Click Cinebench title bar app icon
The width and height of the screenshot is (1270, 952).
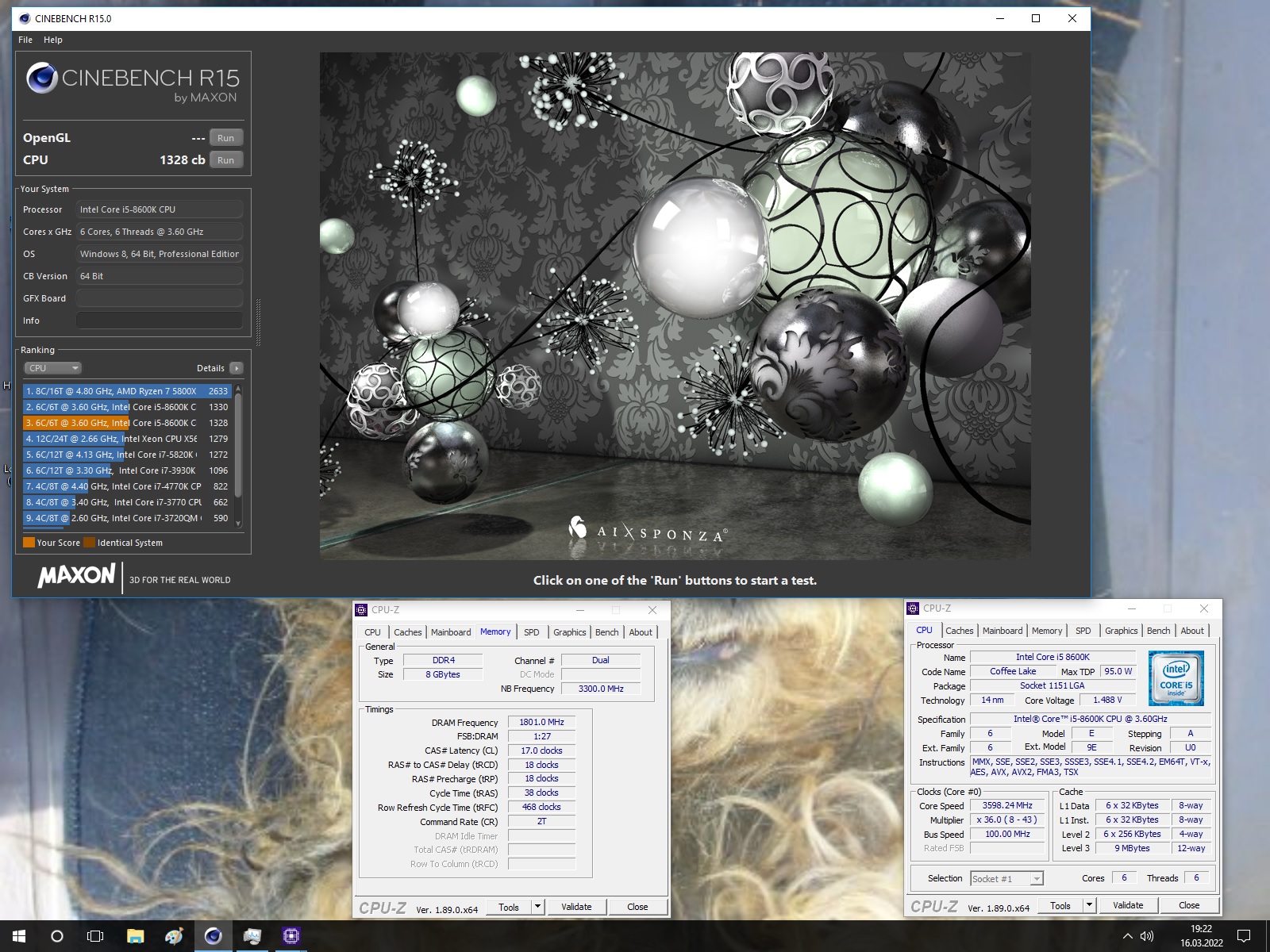tap(25, 18)
